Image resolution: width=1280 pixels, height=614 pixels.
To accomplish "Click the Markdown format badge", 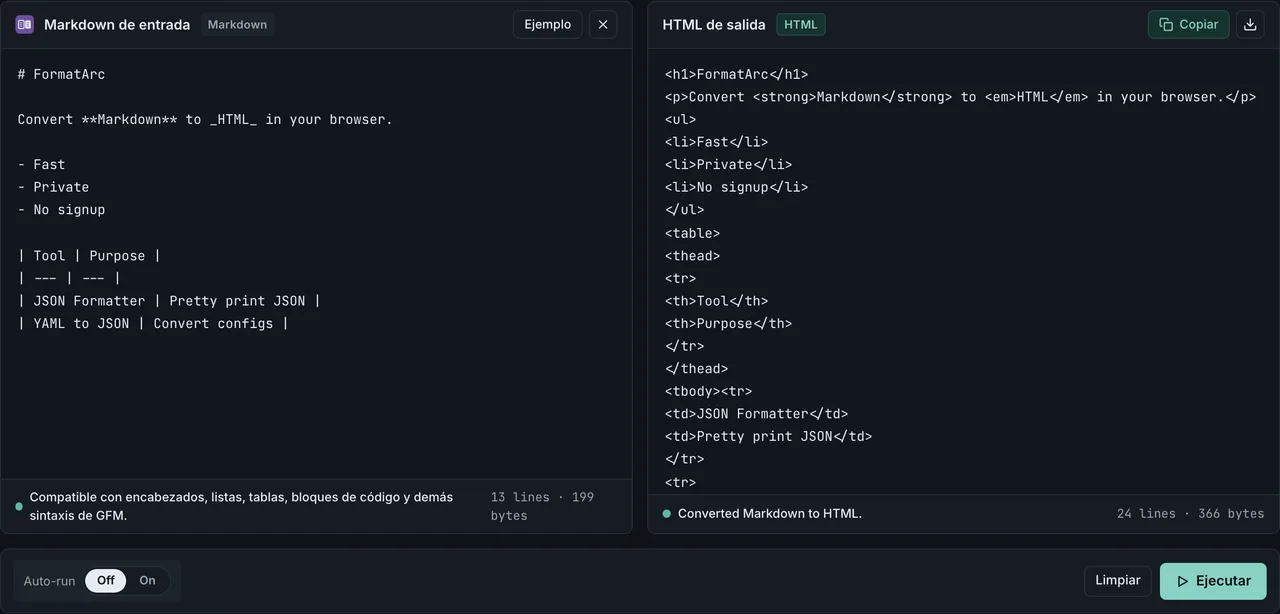I will click(x=237, y=25).
